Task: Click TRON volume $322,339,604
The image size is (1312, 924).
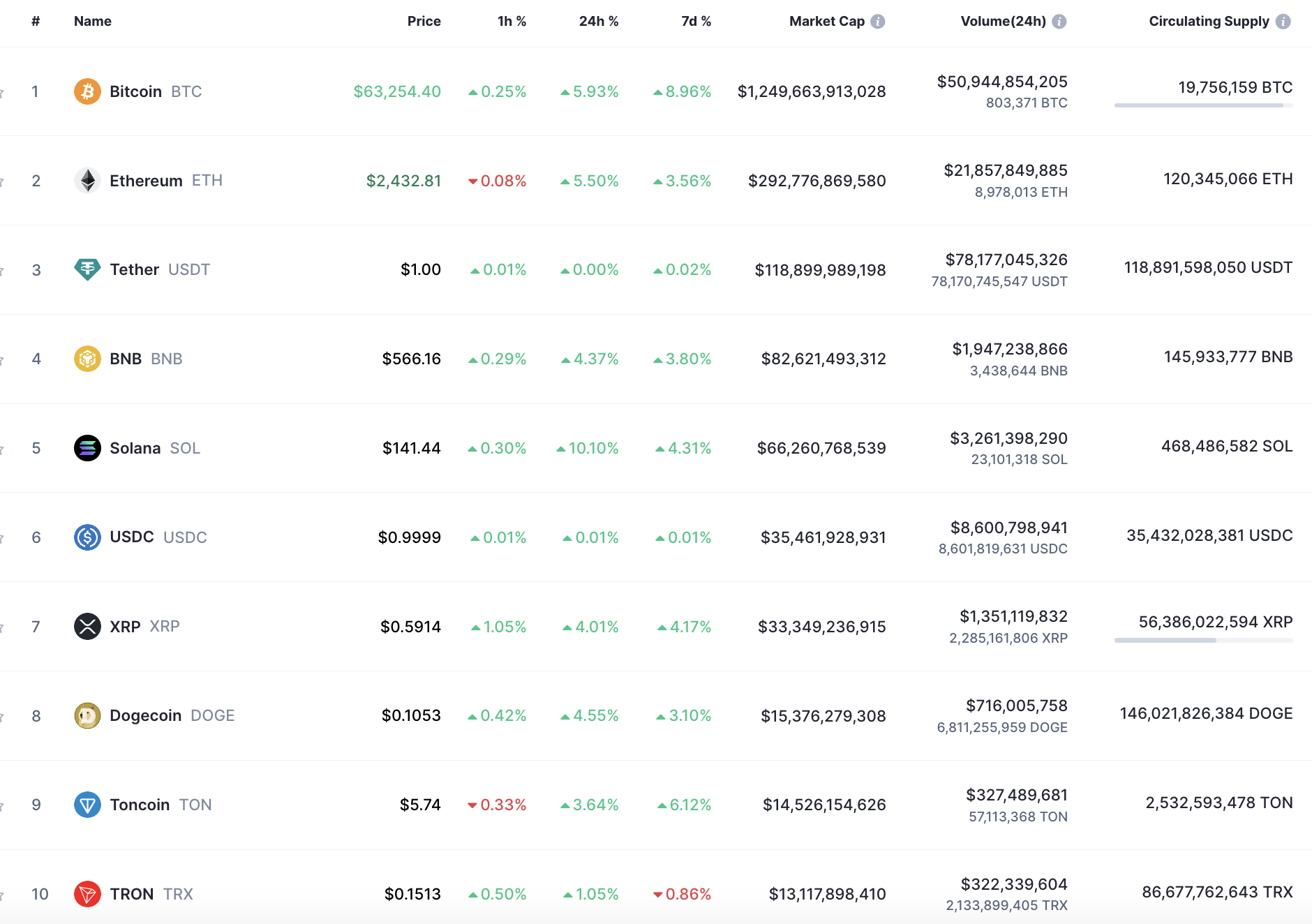Action: (1014, 884)
